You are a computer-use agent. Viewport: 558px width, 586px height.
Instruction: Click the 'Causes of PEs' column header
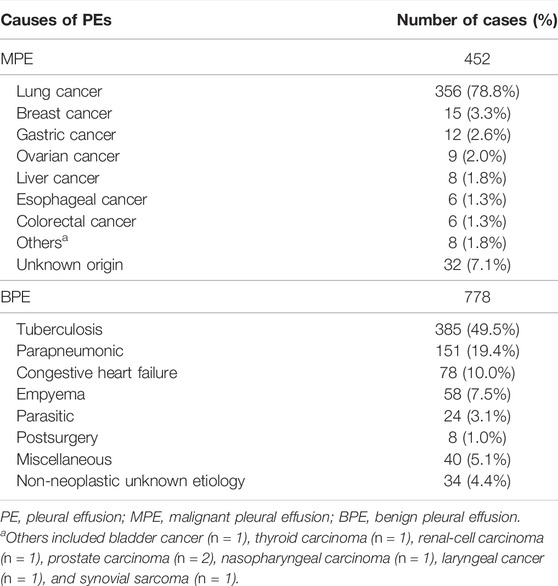pyautogui.click(x=56, y=20)
